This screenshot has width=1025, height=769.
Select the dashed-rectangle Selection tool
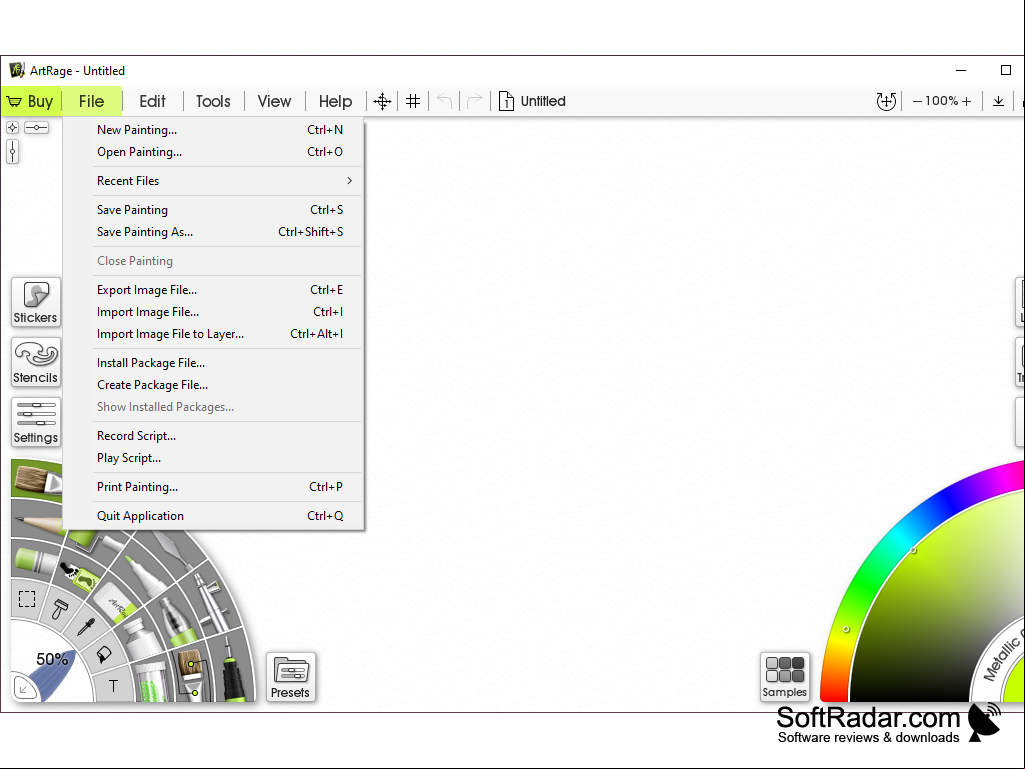tap(27, 598)
